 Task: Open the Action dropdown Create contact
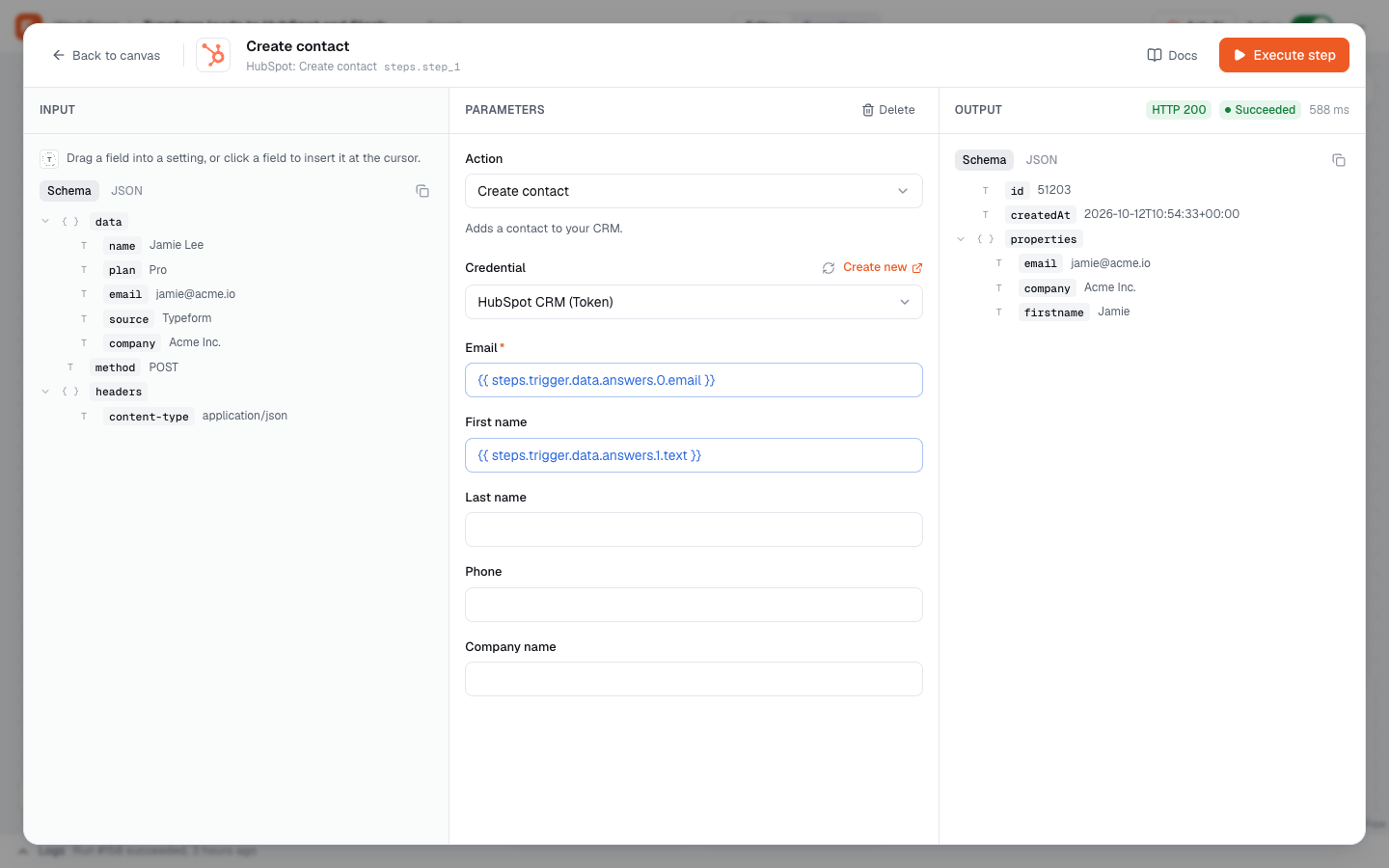pyautogui.click(x=694, y=191)
